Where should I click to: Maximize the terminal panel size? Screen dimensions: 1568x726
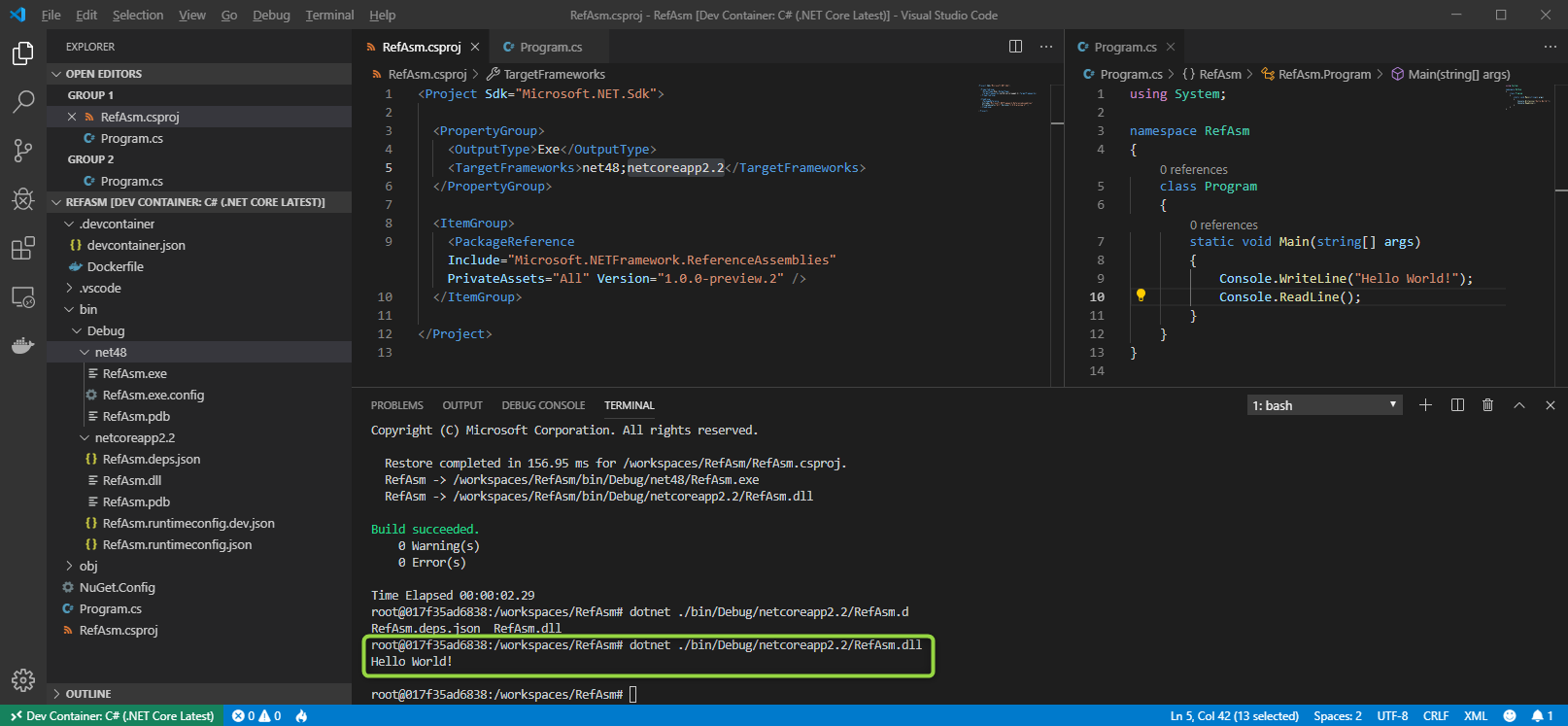pyautogui.click(x=1519, y=405)
